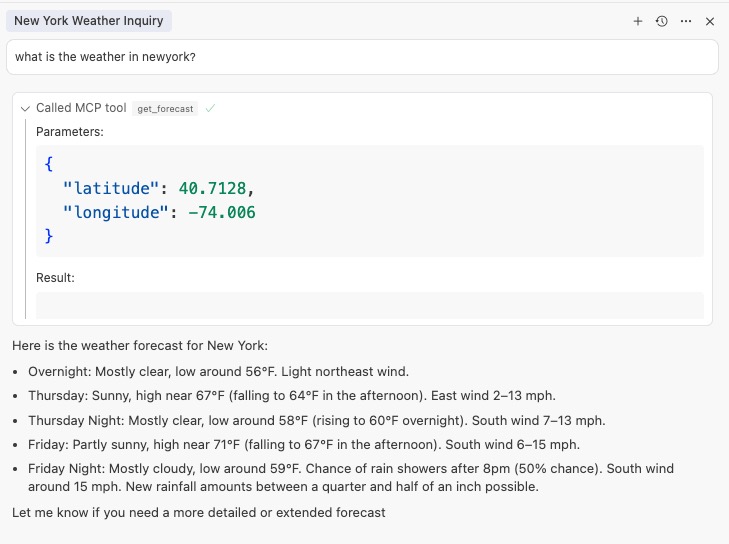The height and width of the screenshot is (544, 729).
Task: Click 'Let me know if you need' closing text
Action: (x=198, y=512)
